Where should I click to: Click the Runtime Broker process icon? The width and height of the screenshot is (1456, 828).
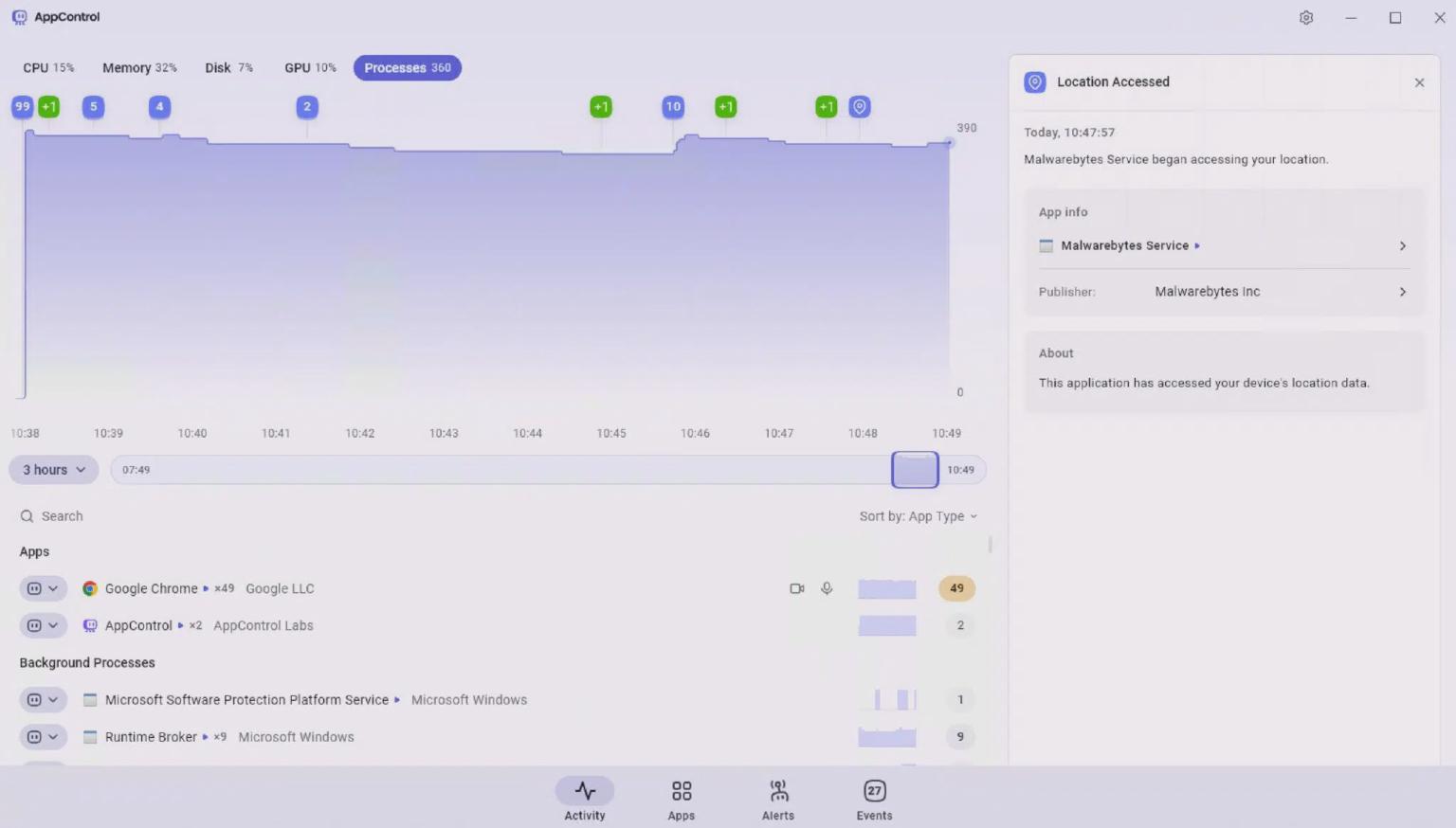[x=90, y=737]
